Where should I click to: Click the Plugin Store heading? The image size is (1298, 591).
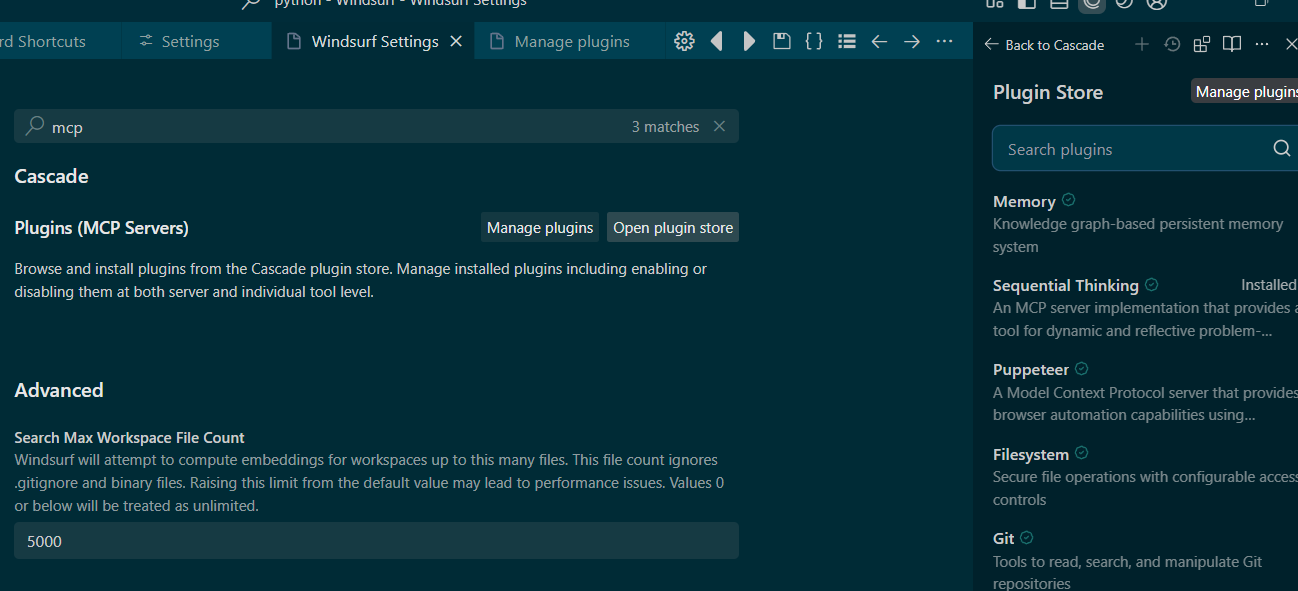(1048, 92)
